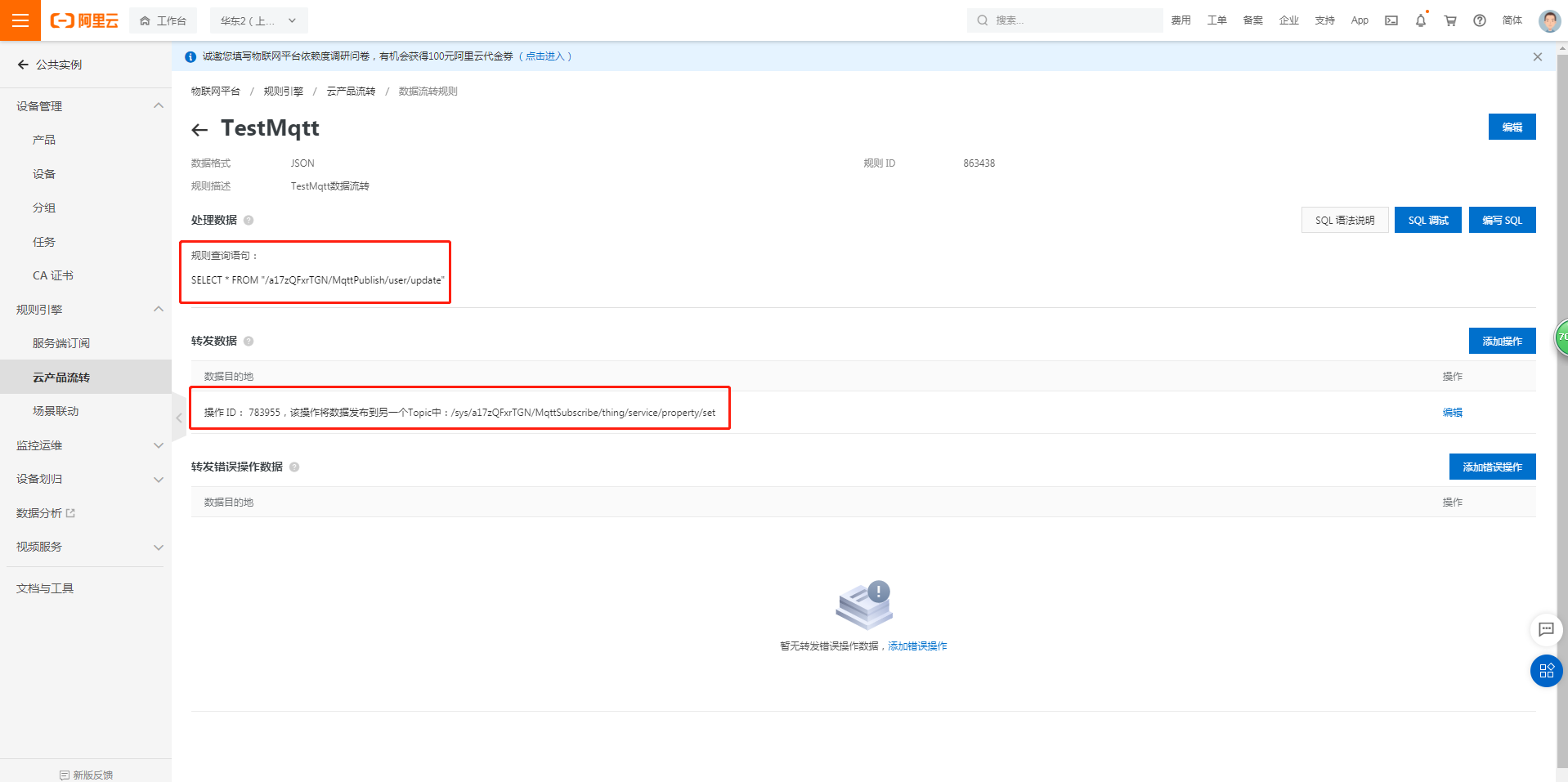
Task: Click the 添加操作 button
Action: [1503, 341]
